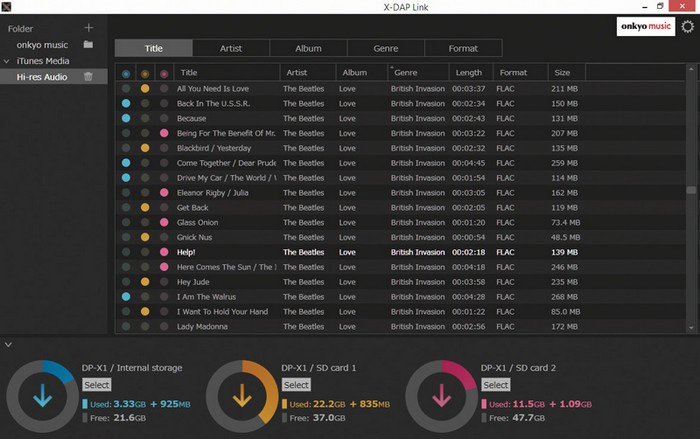700x439 pixels.
Task: Toggle blue dot on Because row
Action: 126,118
